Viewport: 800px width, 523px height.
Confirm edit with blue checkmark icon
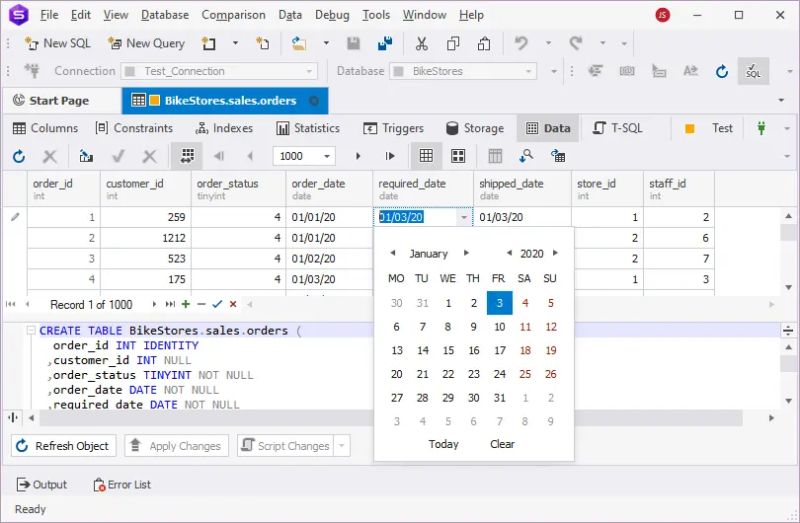(x=217, y=304)
